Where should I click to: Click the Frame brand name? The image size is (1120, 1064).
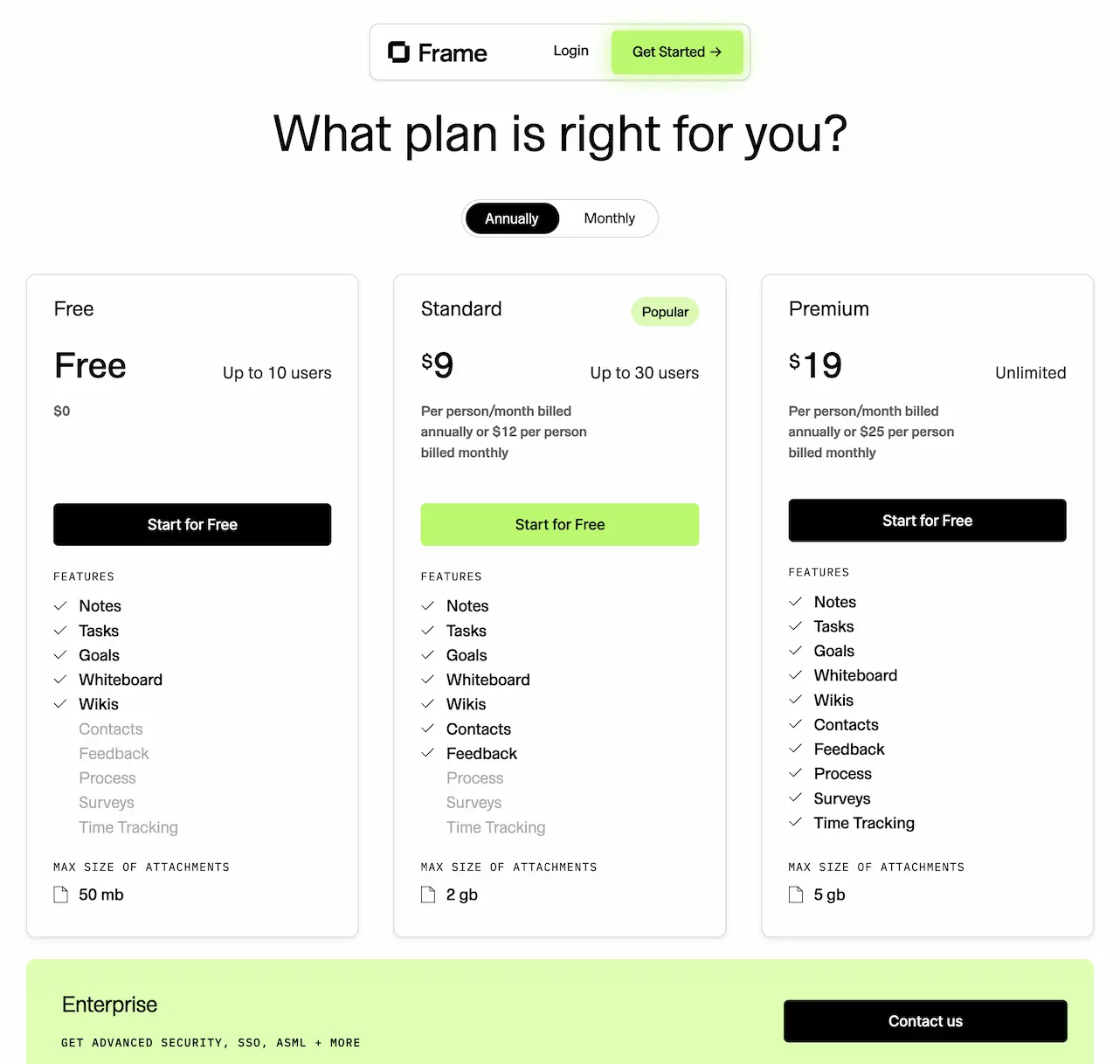click(453, 53)
